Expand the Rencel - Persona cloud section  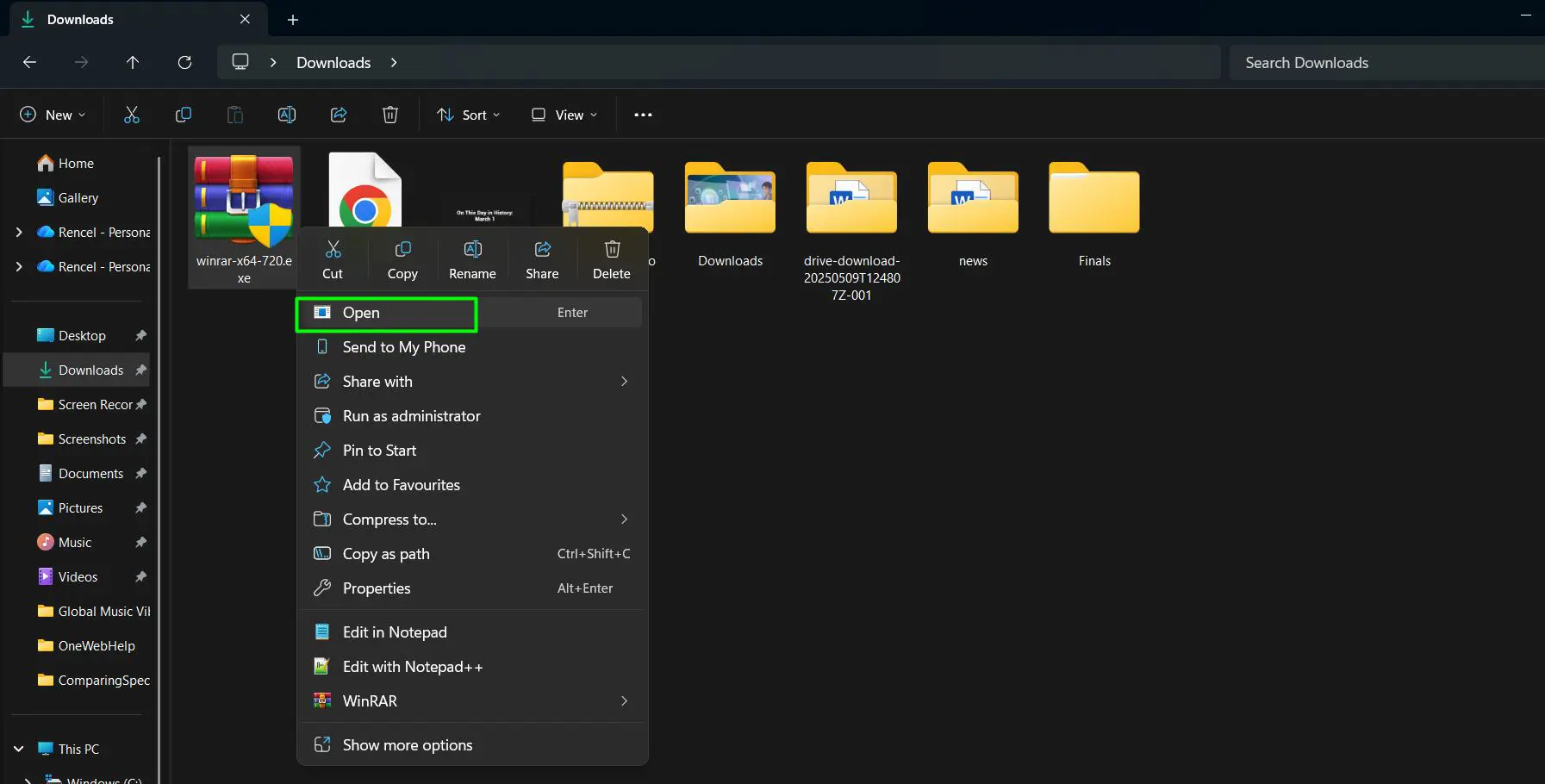(x=19, y=232)
